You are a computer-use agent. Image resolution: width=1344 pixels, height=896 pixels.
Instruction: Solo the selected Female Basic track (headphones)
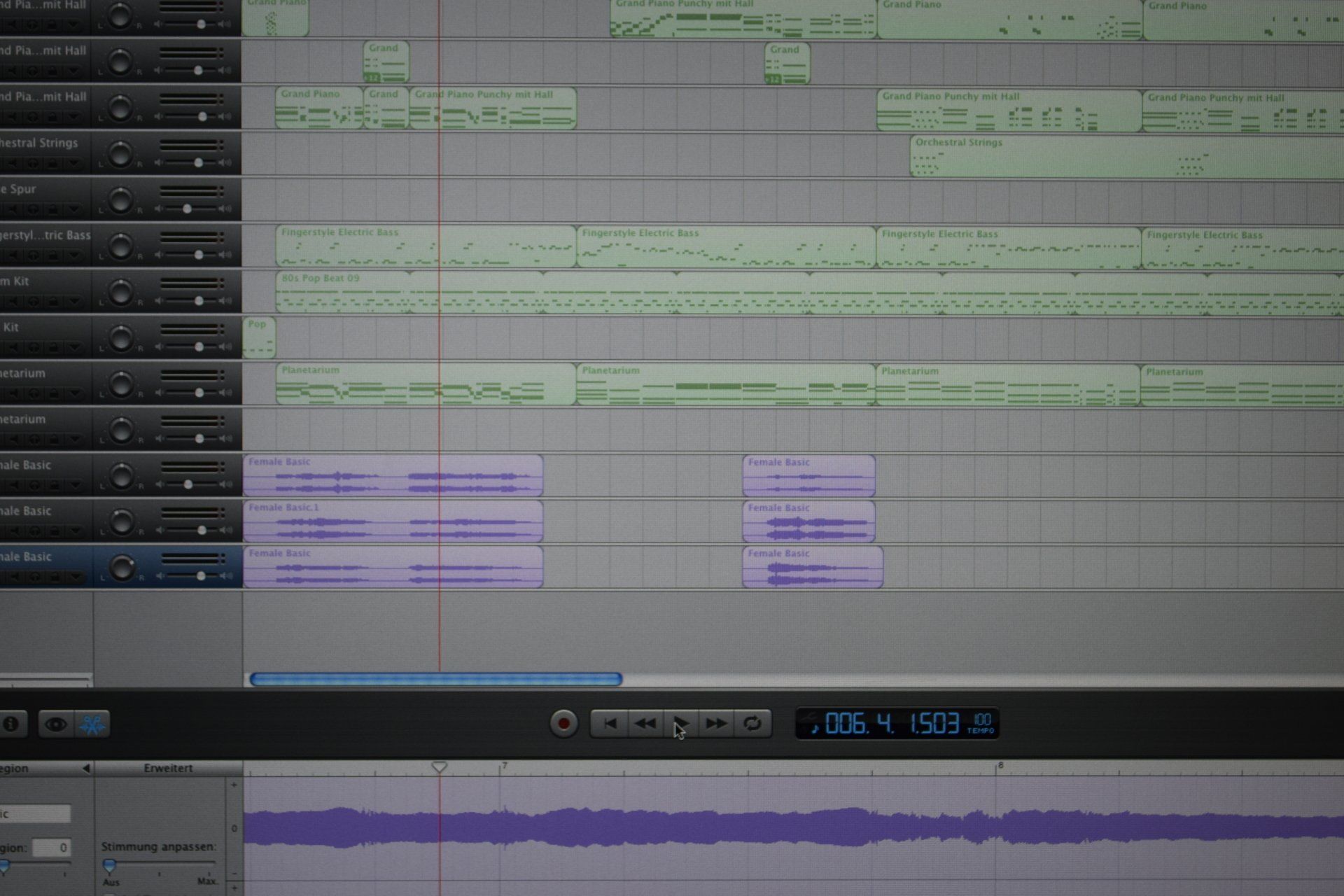33,577
